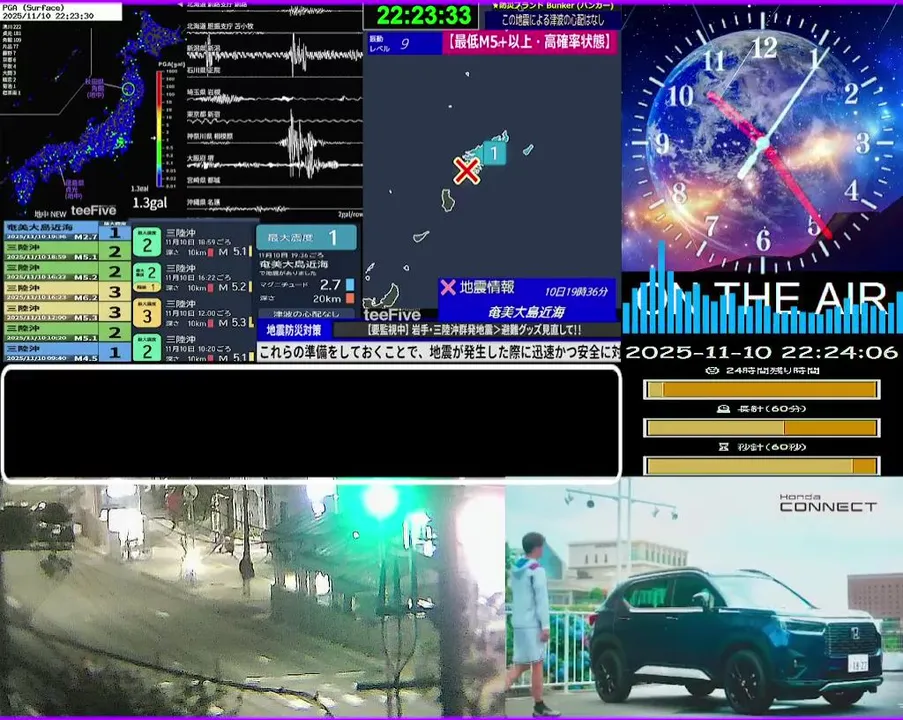
Task: Click the 埼玉県 岩槻 waveform row
Action: click(x=275, y=96)
